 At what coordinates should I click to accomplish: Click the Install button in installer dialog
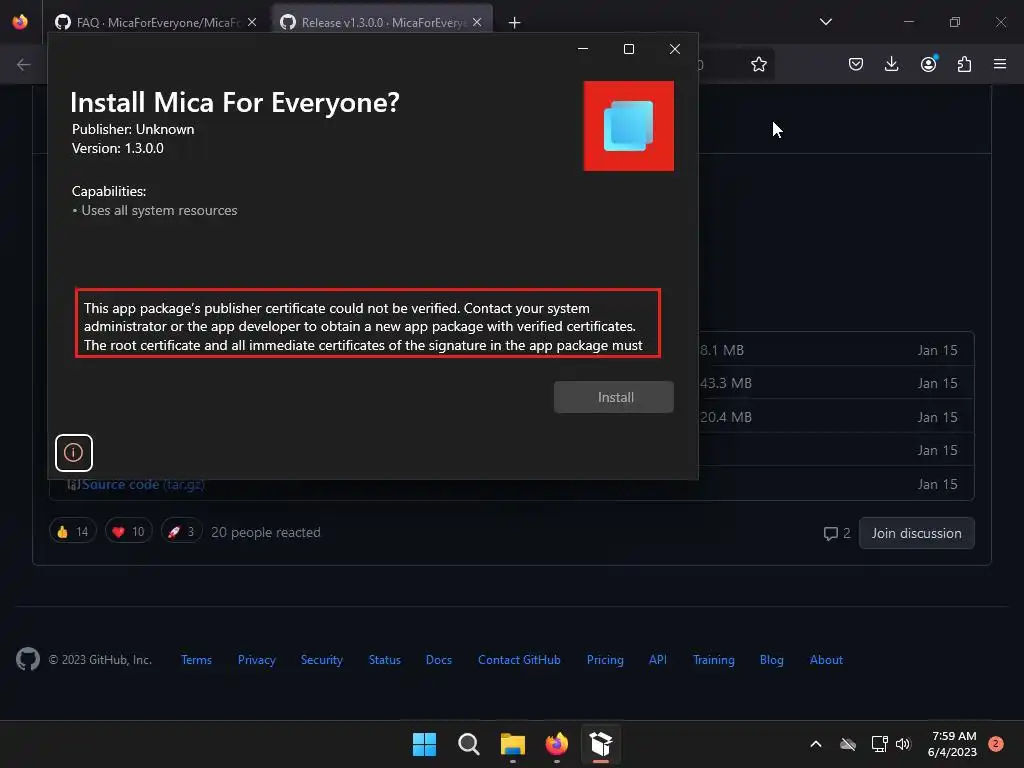(613, 397)
